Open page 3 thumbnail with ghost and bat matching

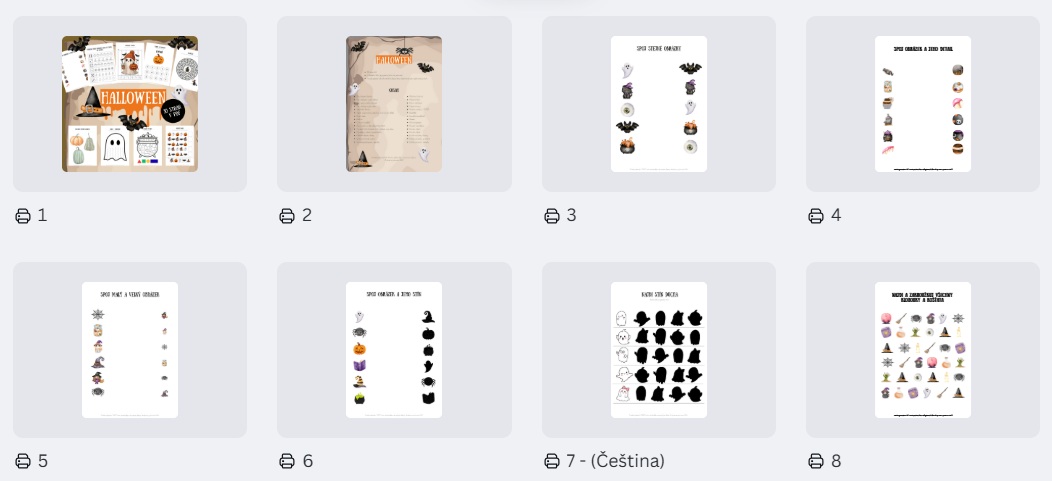[659, 104]
